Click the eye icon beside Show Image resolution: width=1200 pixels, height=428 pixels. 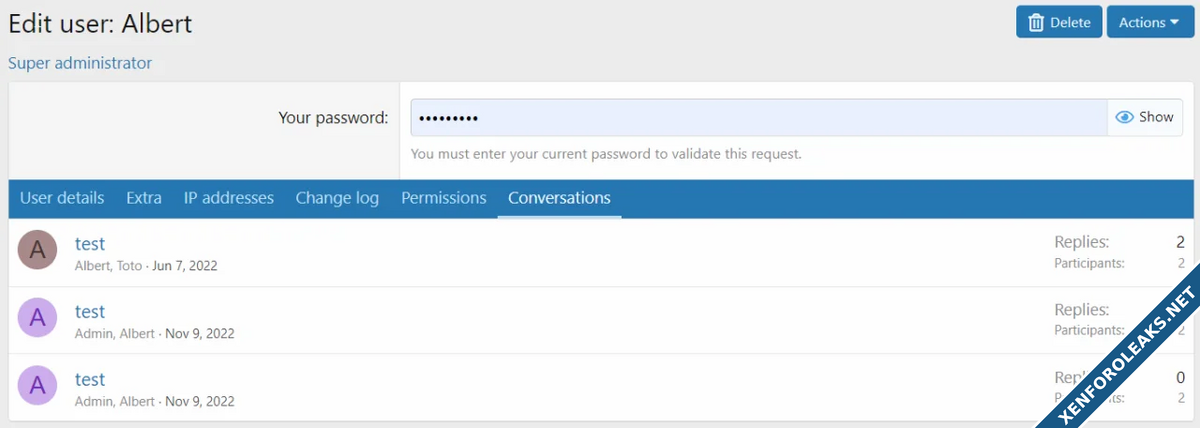[1125, 117]
